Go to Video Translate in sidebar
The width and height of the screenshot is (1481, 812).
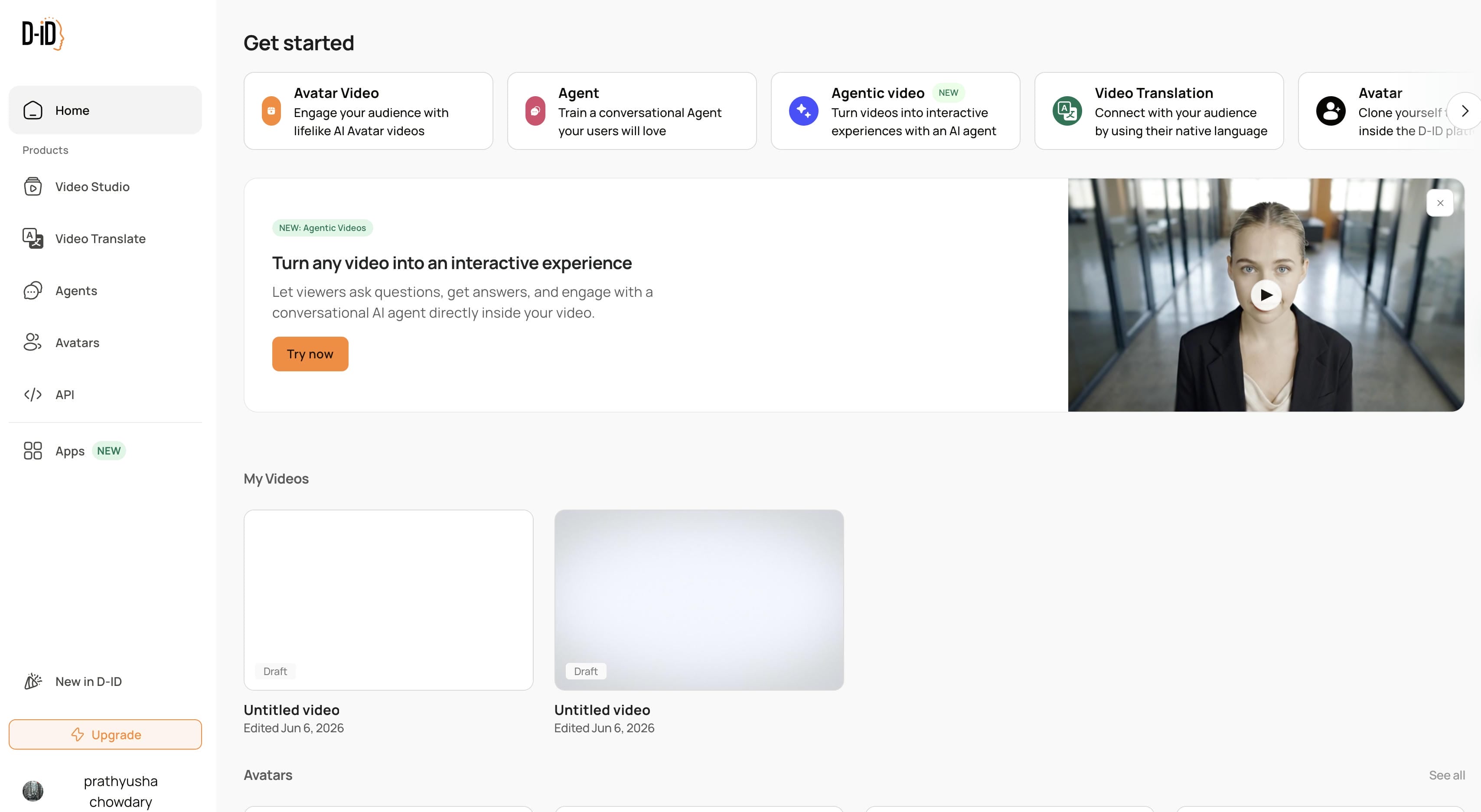pyautogui.click(x=105, y=238)
